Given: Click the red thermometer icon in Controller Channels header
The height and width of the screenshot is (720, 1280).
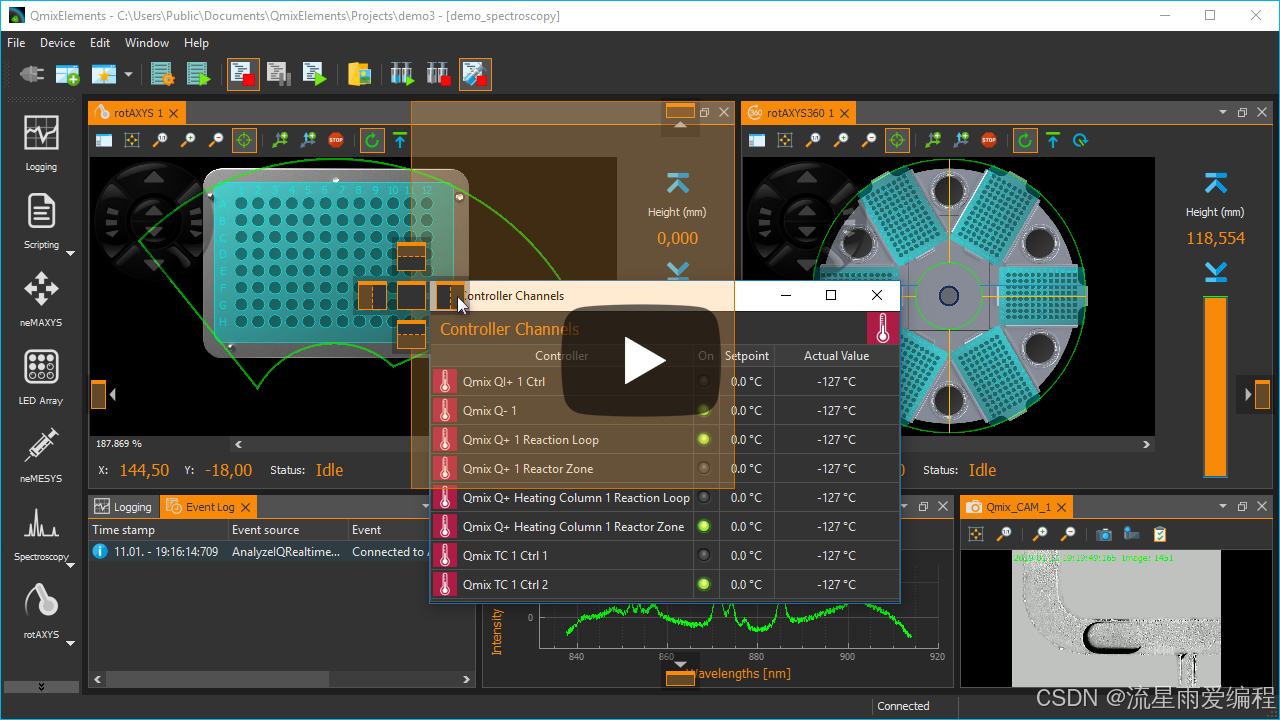Looking at the screenshot, I should point(883,328).
